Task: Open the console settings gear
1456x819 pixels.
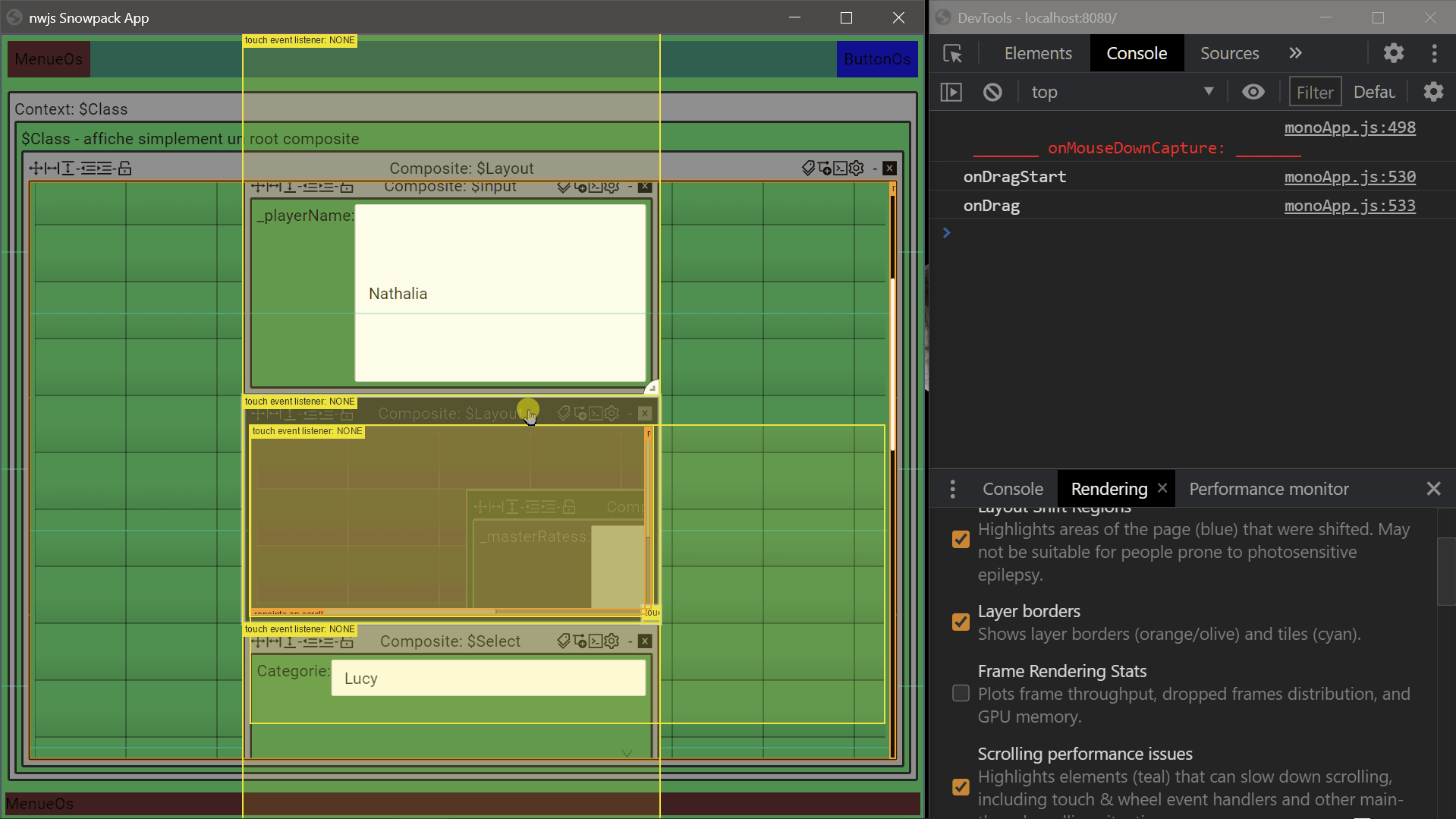Action: (x=1433, y=93)
